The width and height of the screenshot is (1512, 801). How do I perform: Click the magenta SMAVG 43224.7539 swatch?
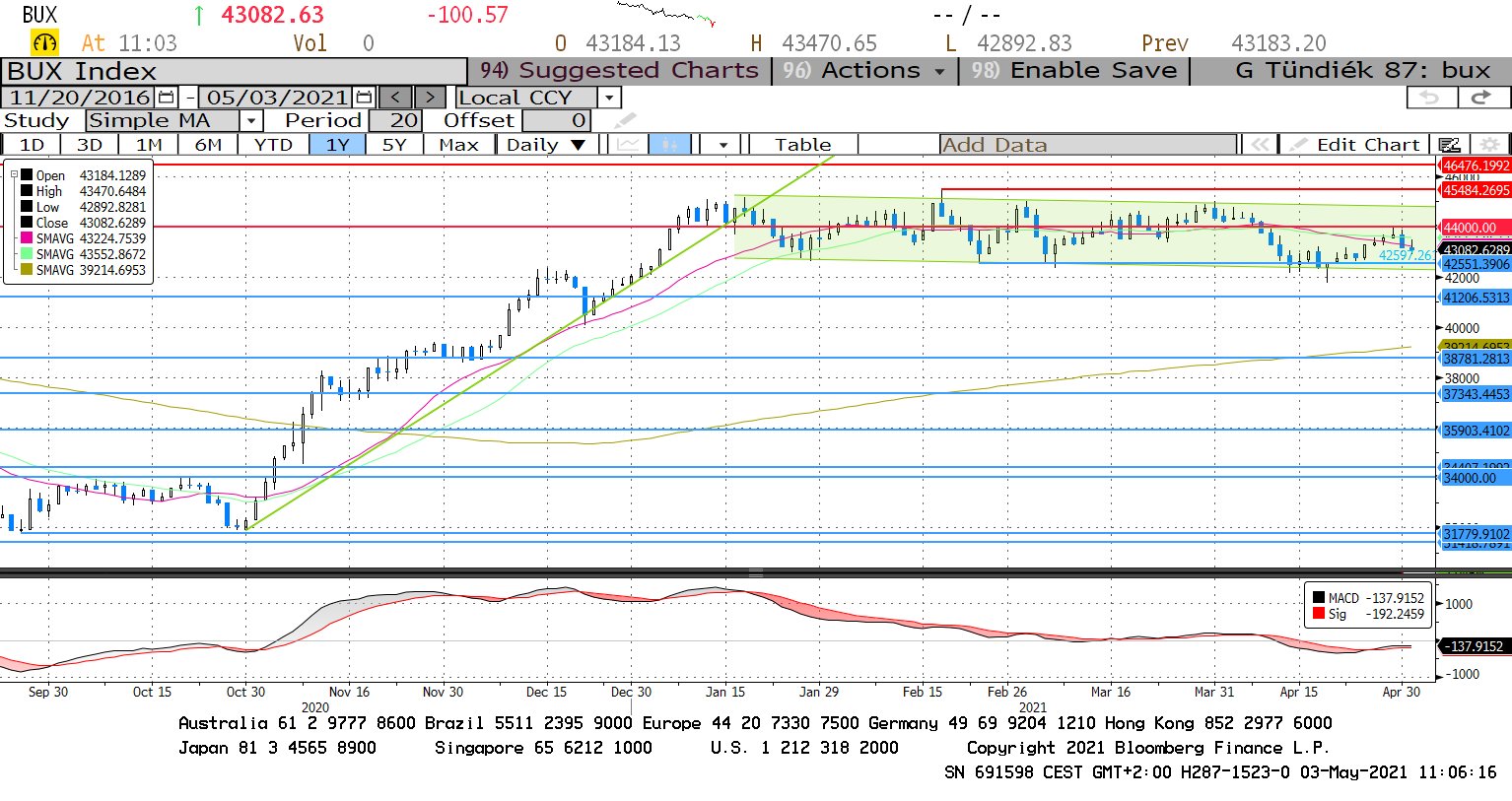(27, 238)
